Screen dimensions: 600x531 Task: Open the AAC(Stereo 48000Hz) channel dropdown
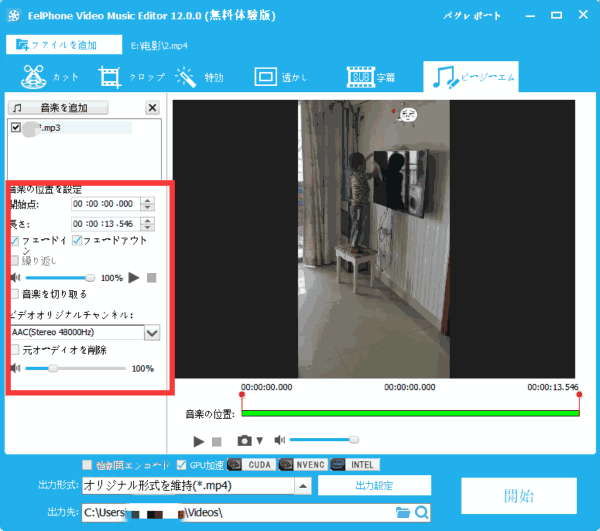(152, 333)
